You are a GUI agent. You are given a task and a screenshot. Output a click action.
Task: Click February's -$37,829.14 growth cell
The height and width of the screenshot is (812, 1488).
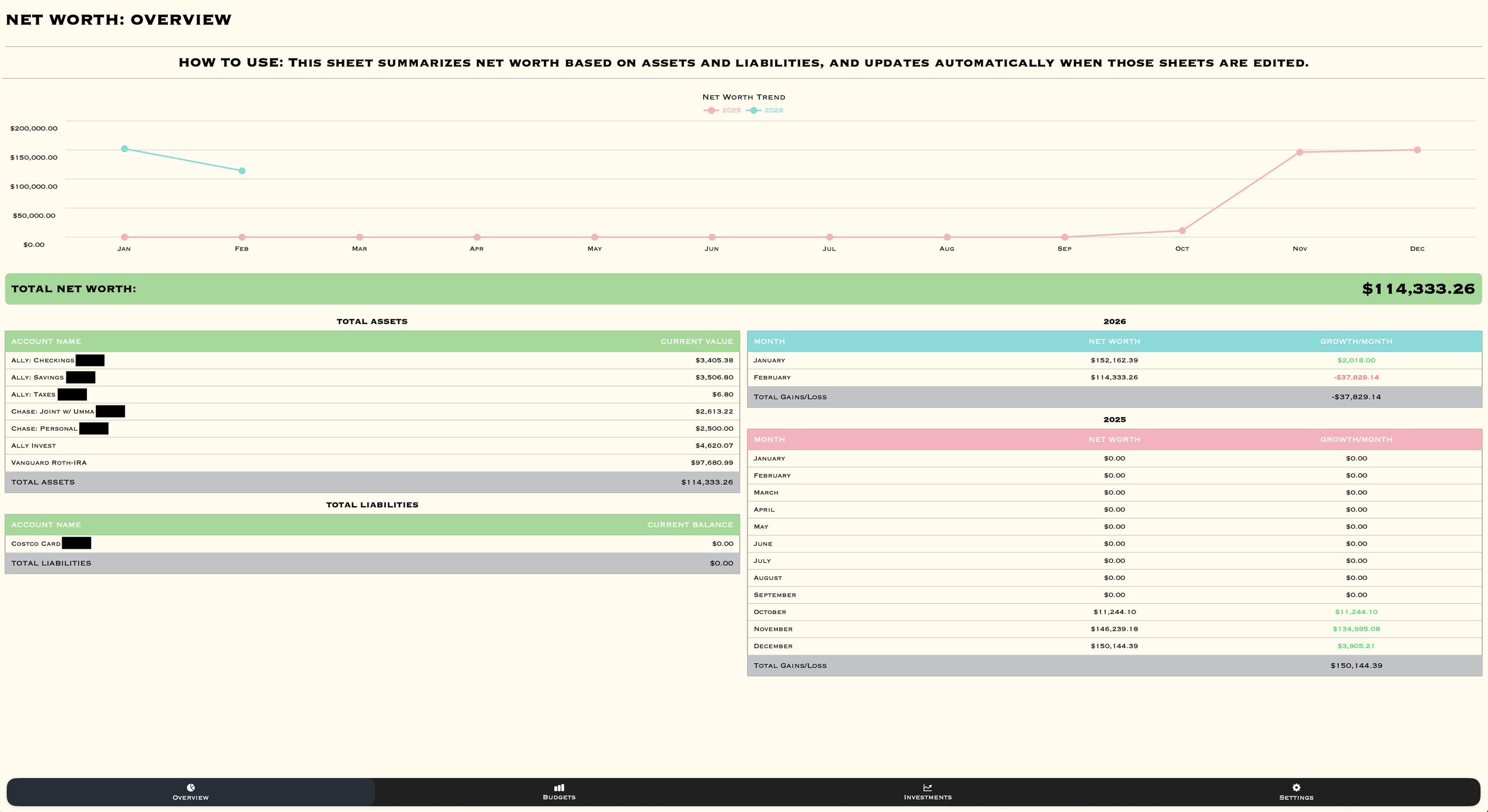coord(1356,378)
